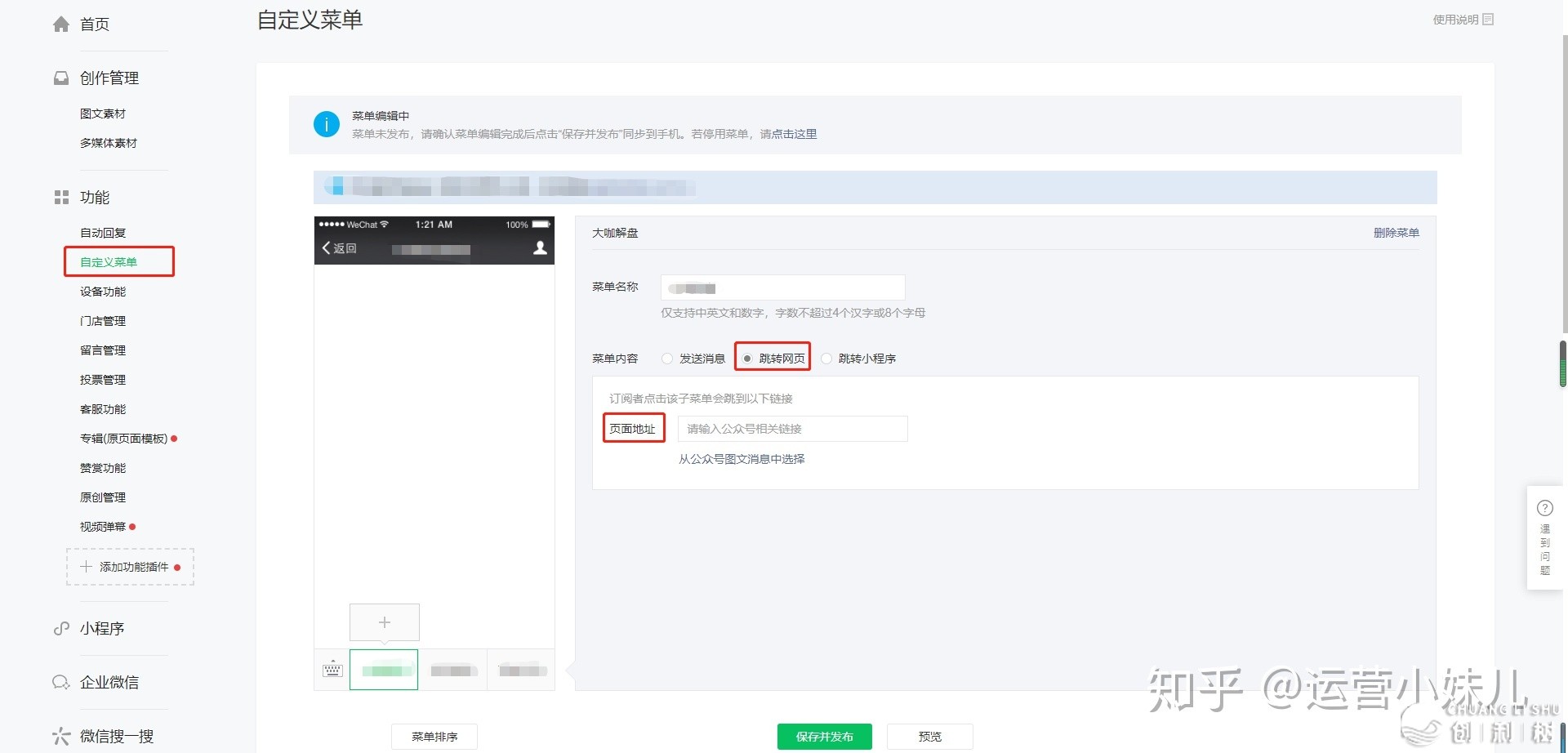Image resolution: width=1568 pixels, height=753 pixels.
Task: Click the 删除菜单 link
Action: (1396, 233)
